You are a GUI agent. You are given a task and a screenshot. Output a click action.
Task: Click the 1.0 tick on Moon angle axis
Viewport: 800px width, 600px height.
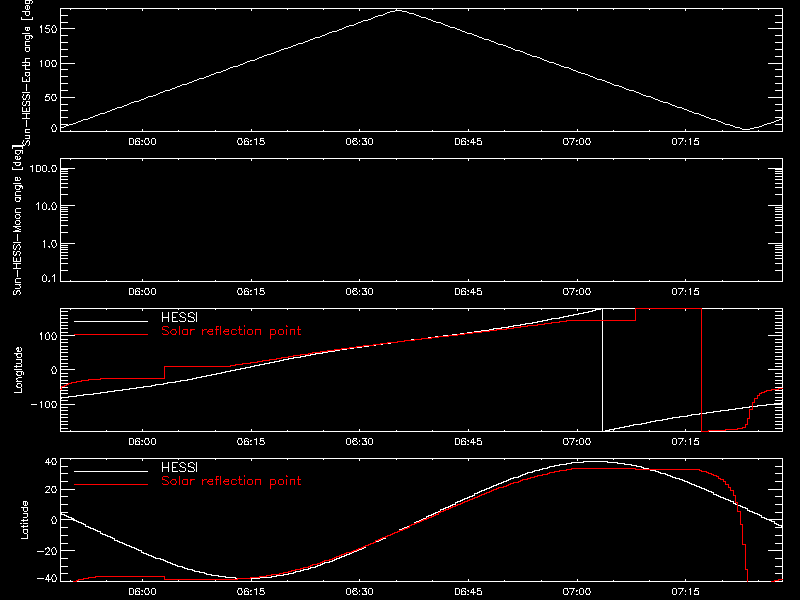click(49, 244)
